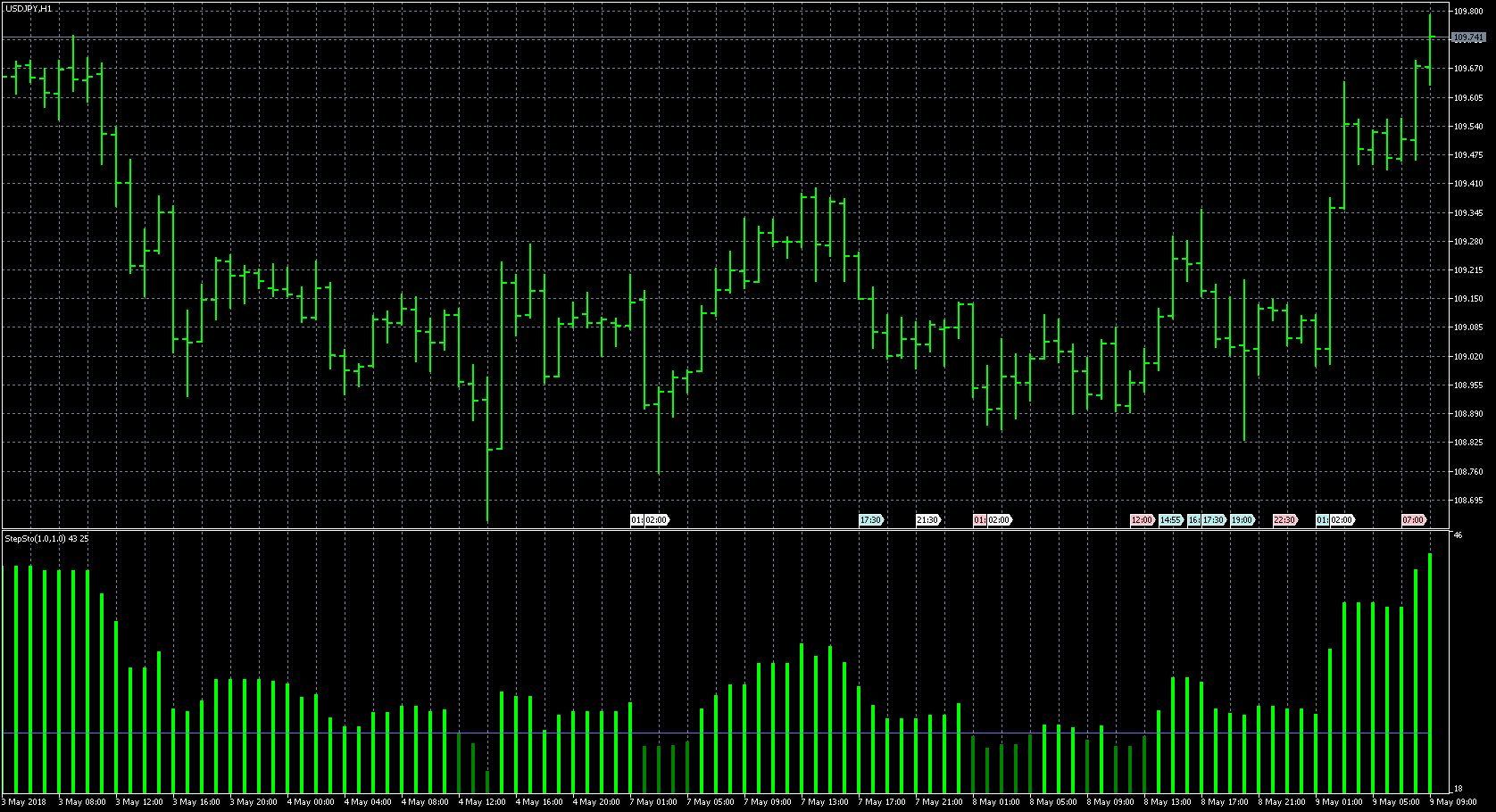Click the indicator scale value 18

click(x=1458, y=789)
